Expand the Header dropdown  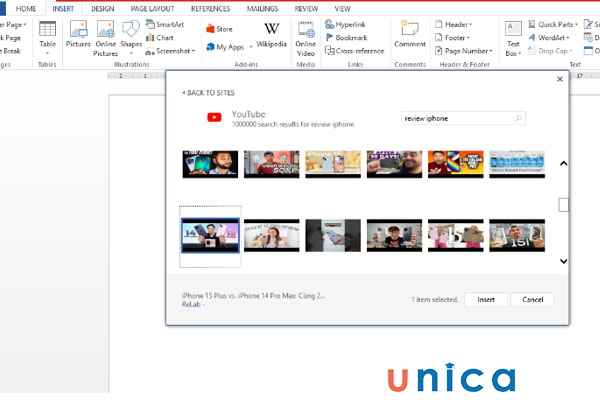click(458, 24)
